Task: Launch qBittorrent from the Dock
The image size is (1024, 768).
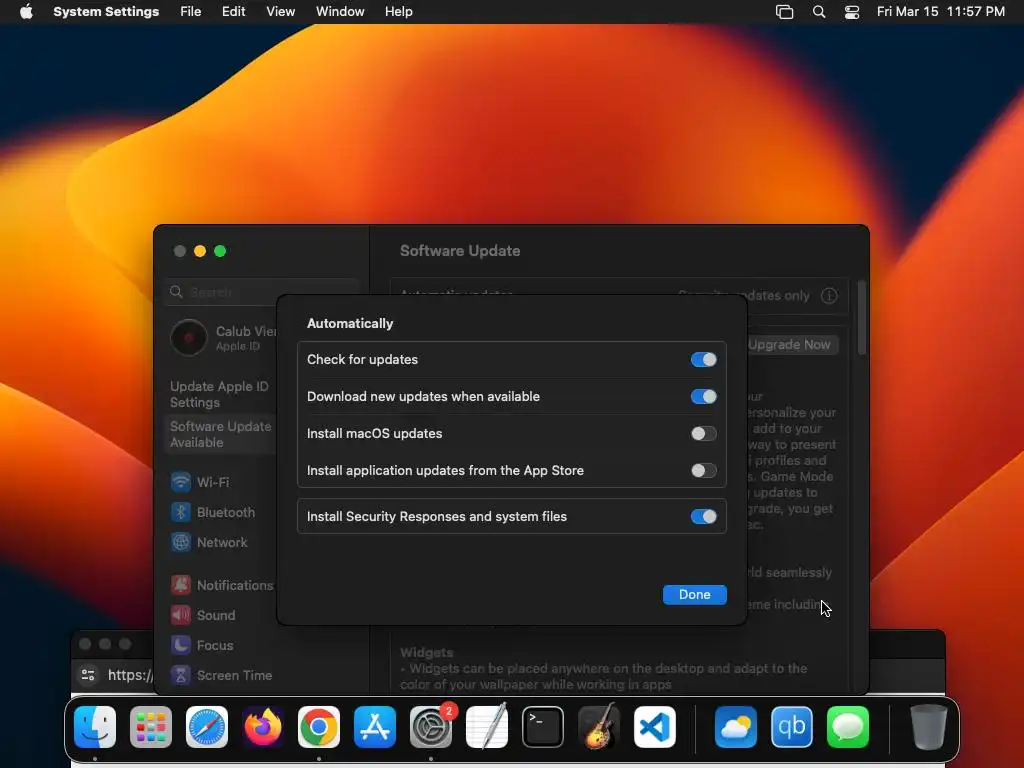Action: (792, 726)
